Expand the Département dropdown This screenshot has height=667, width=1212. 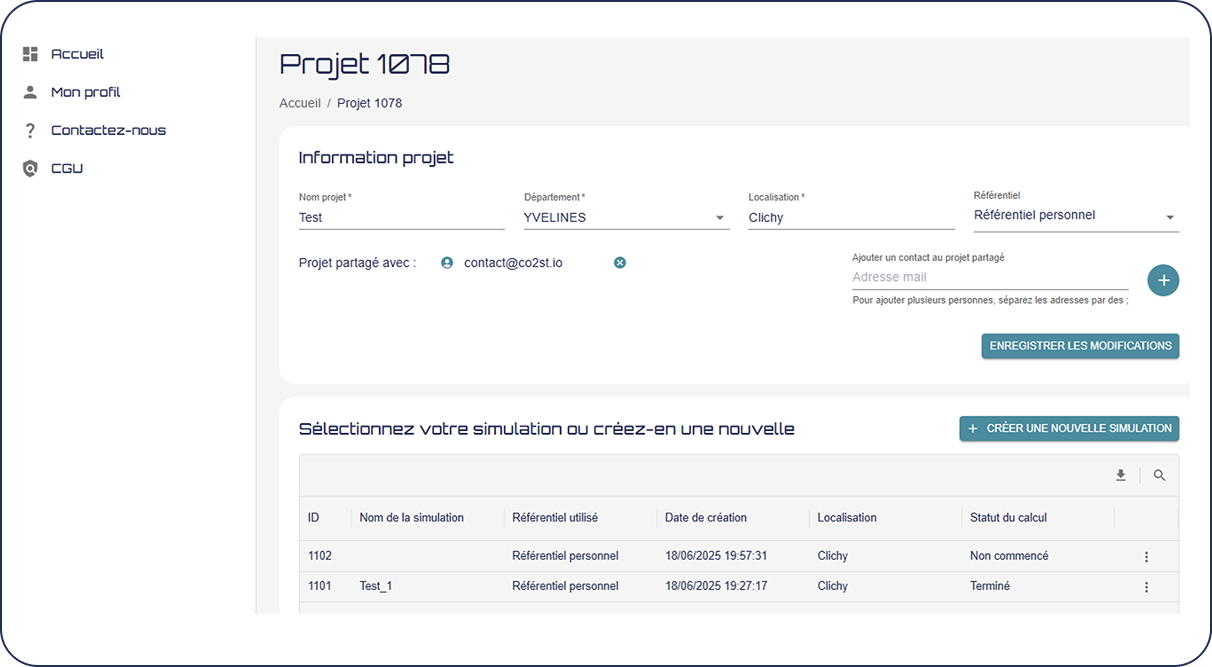tap(719, 218)
